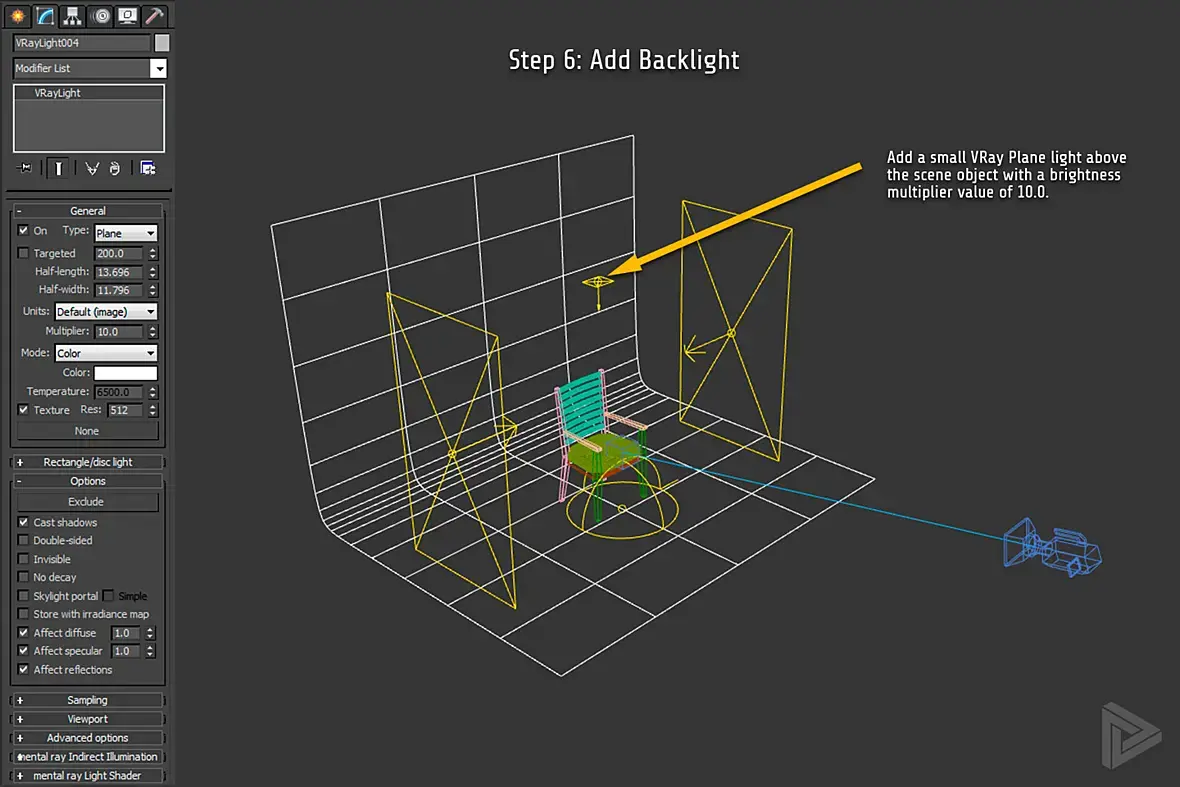
Task: Toggle Affect reflections checkbox
Action: pyautogui.click(x=23, y=670)
